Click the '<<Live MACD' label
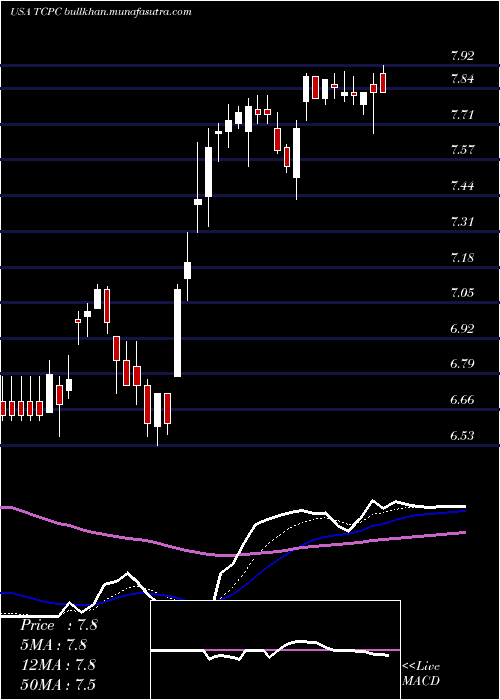 click(421, 674)
